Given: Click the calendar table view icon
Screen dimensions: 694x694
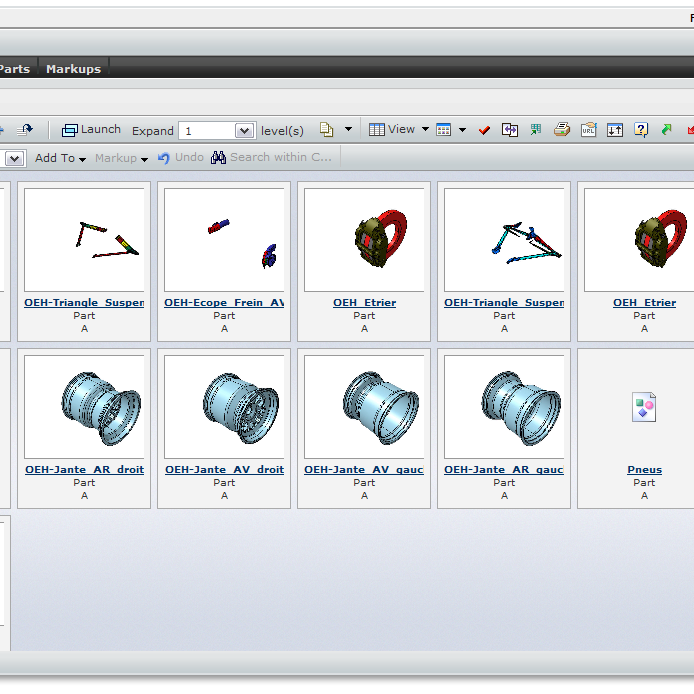Looking at the screenshot, I should tap(444, 130).
